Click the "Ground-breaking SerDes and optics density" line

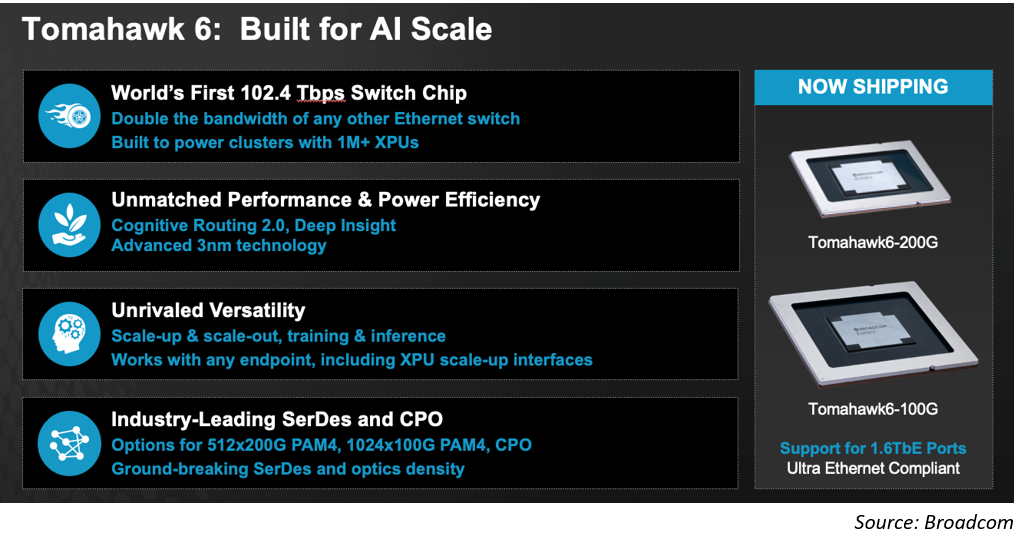[x=287, y=468]
